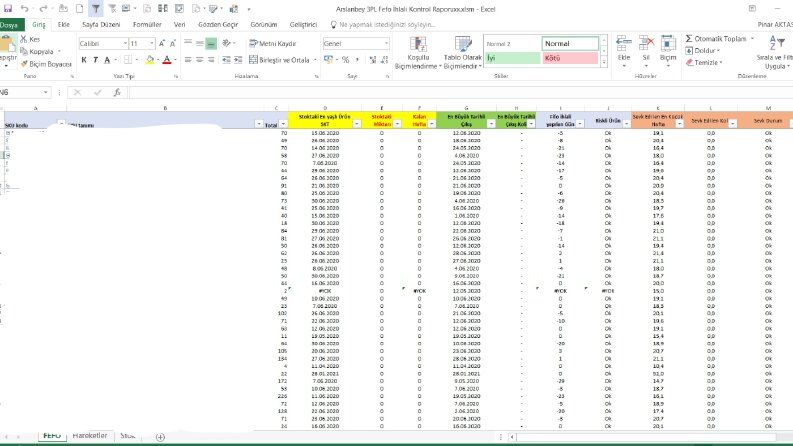Apply the İyi green cell style
Viewport: 793px width, 446px height.
512,58
